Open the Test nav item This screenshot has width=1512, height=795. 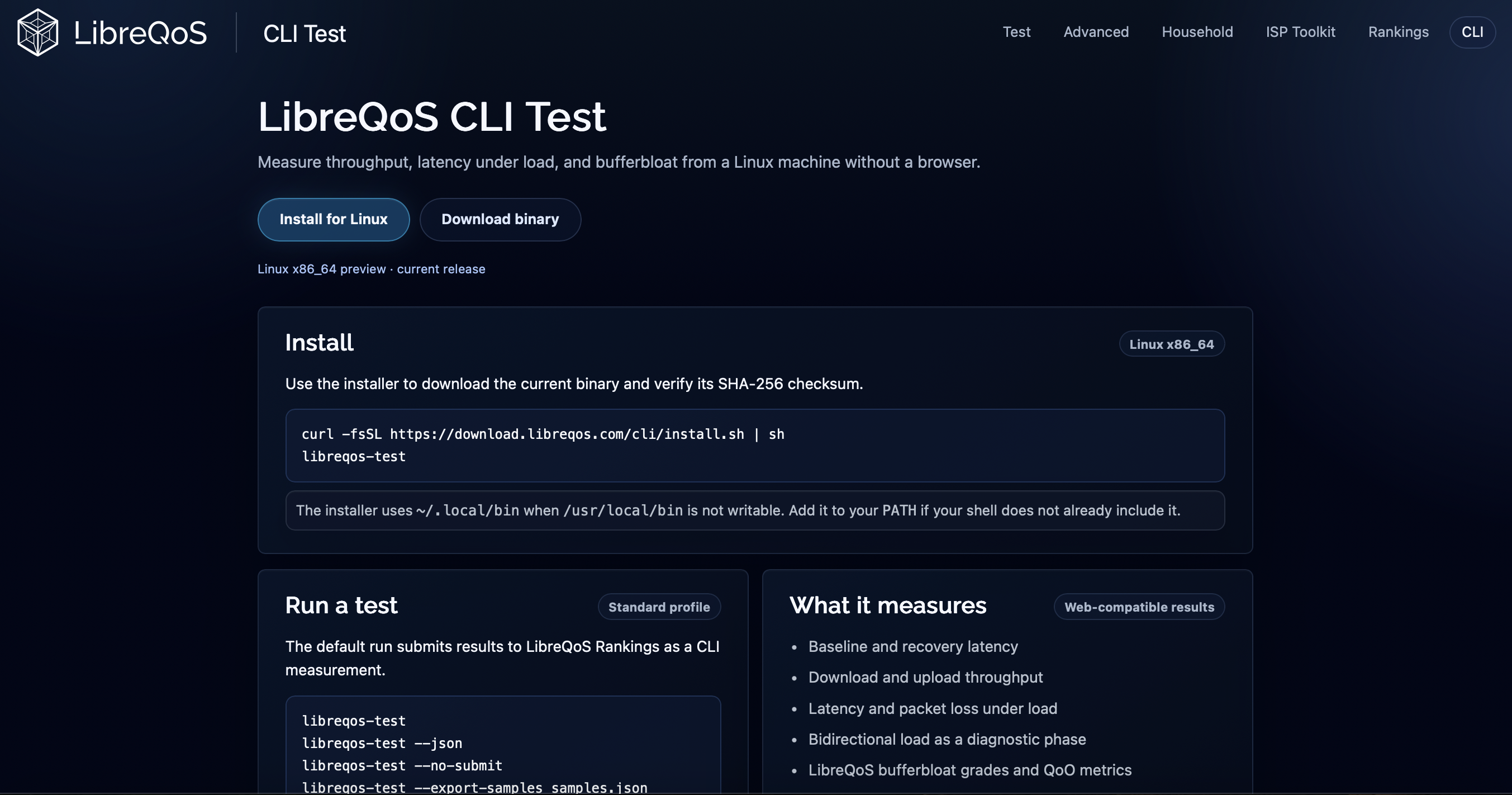[x=1016, y=32]
